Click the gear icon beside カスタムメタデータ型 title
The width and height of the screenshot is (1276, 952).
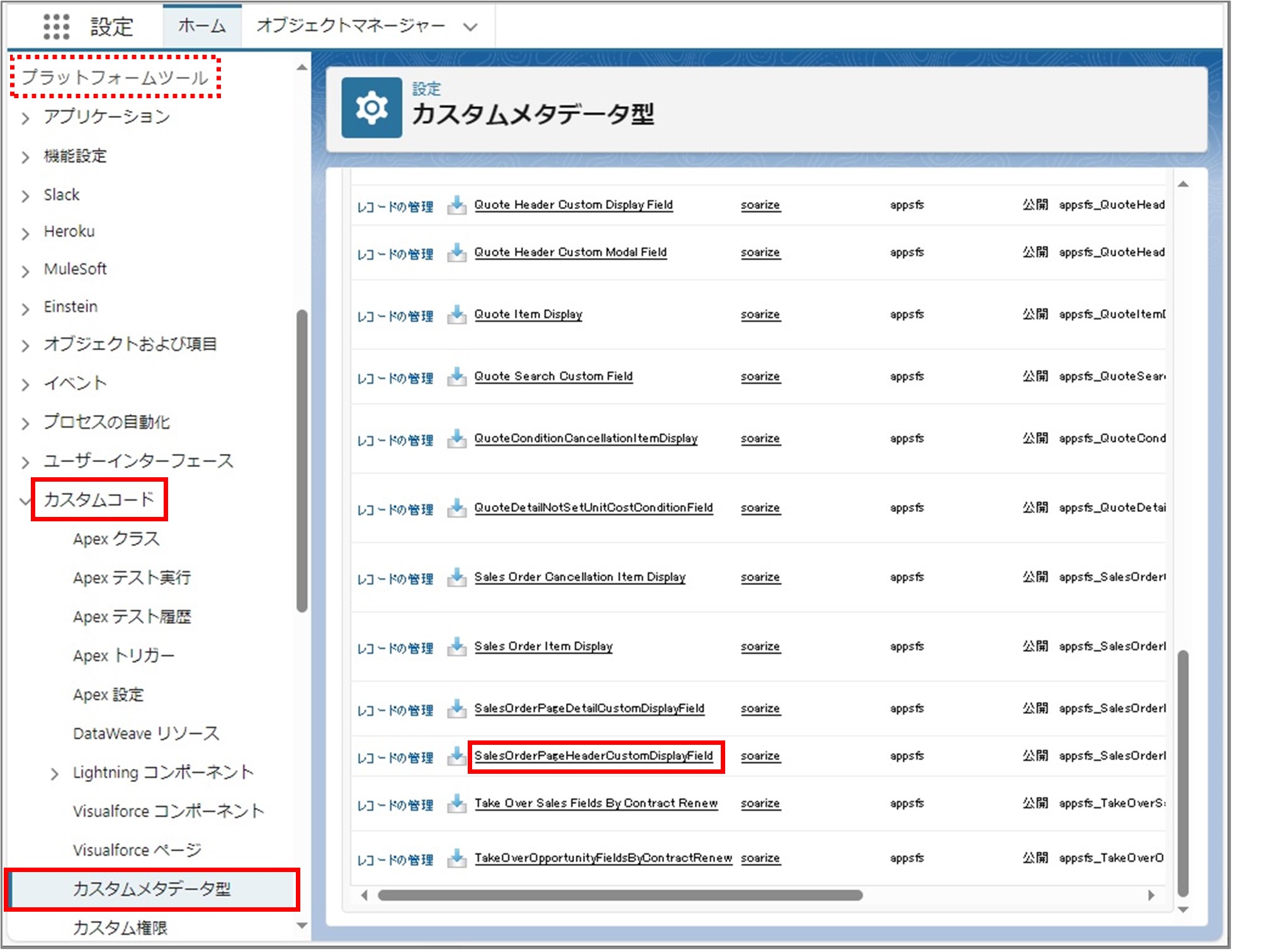click(371, 108)
